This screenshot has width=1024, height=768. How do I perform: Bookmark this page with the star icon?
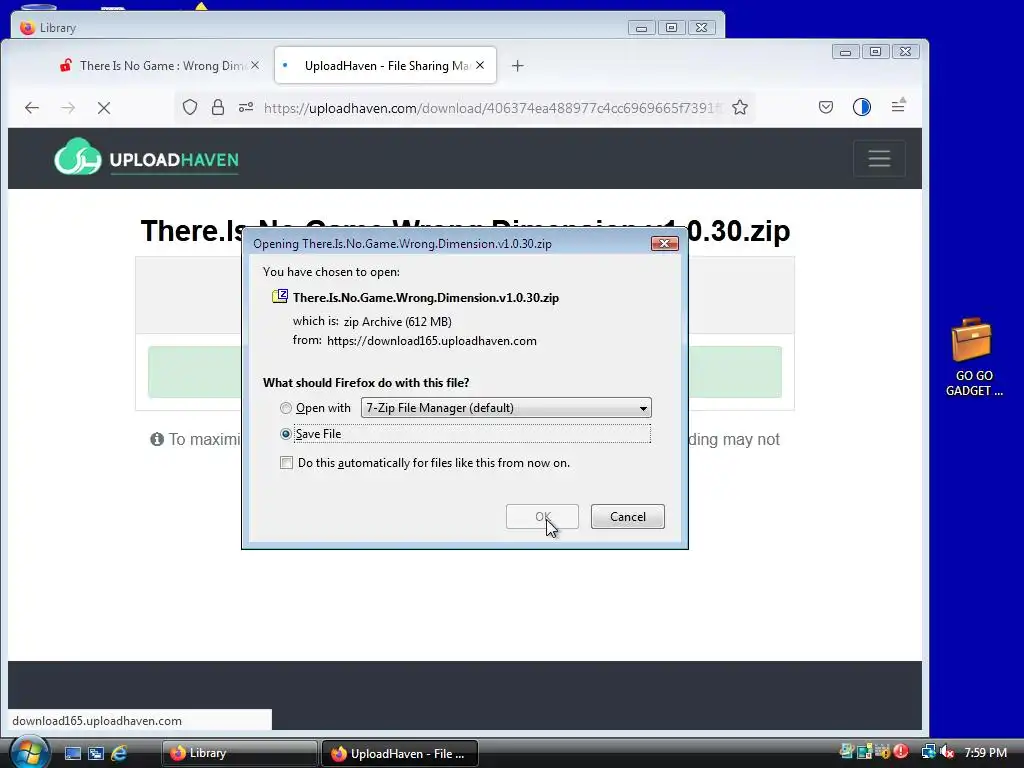pyautogui.click(x=739, y=107)
